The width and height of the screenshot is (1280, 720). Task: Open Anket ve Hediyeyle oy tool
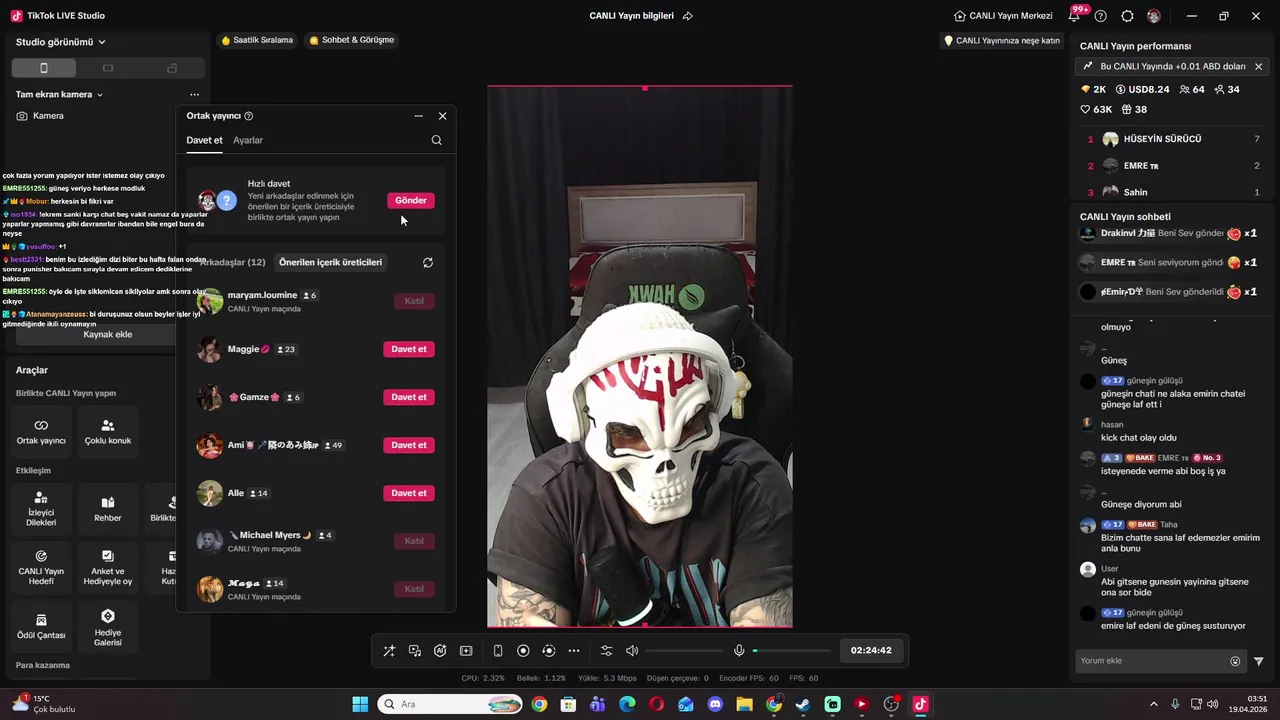(x=108, y=567)
